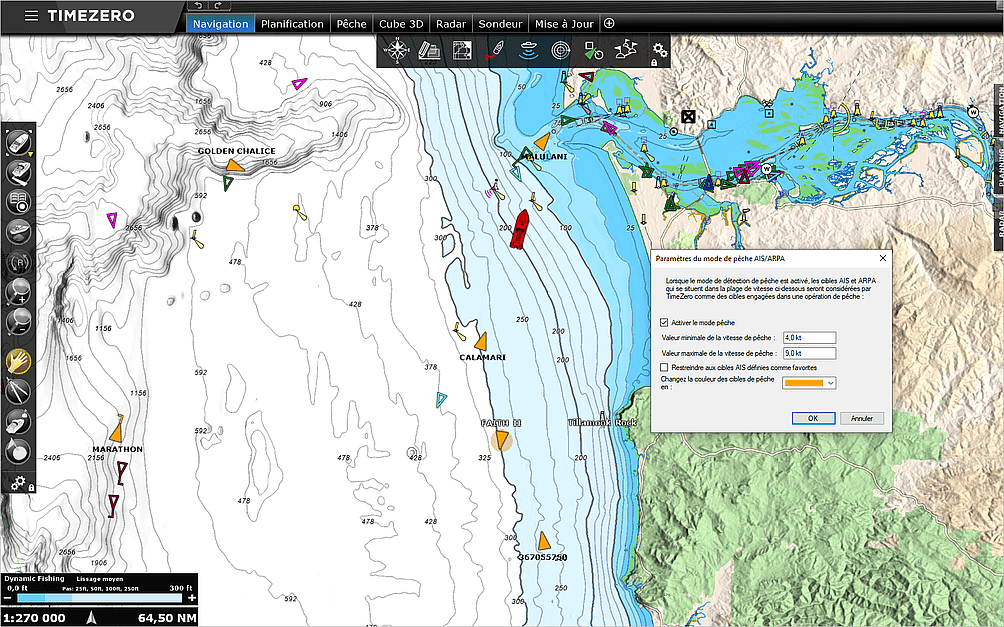Select the highlighted FAITH II target
The width and height of the screenshot is (1004, 627).
click(501, 440)
